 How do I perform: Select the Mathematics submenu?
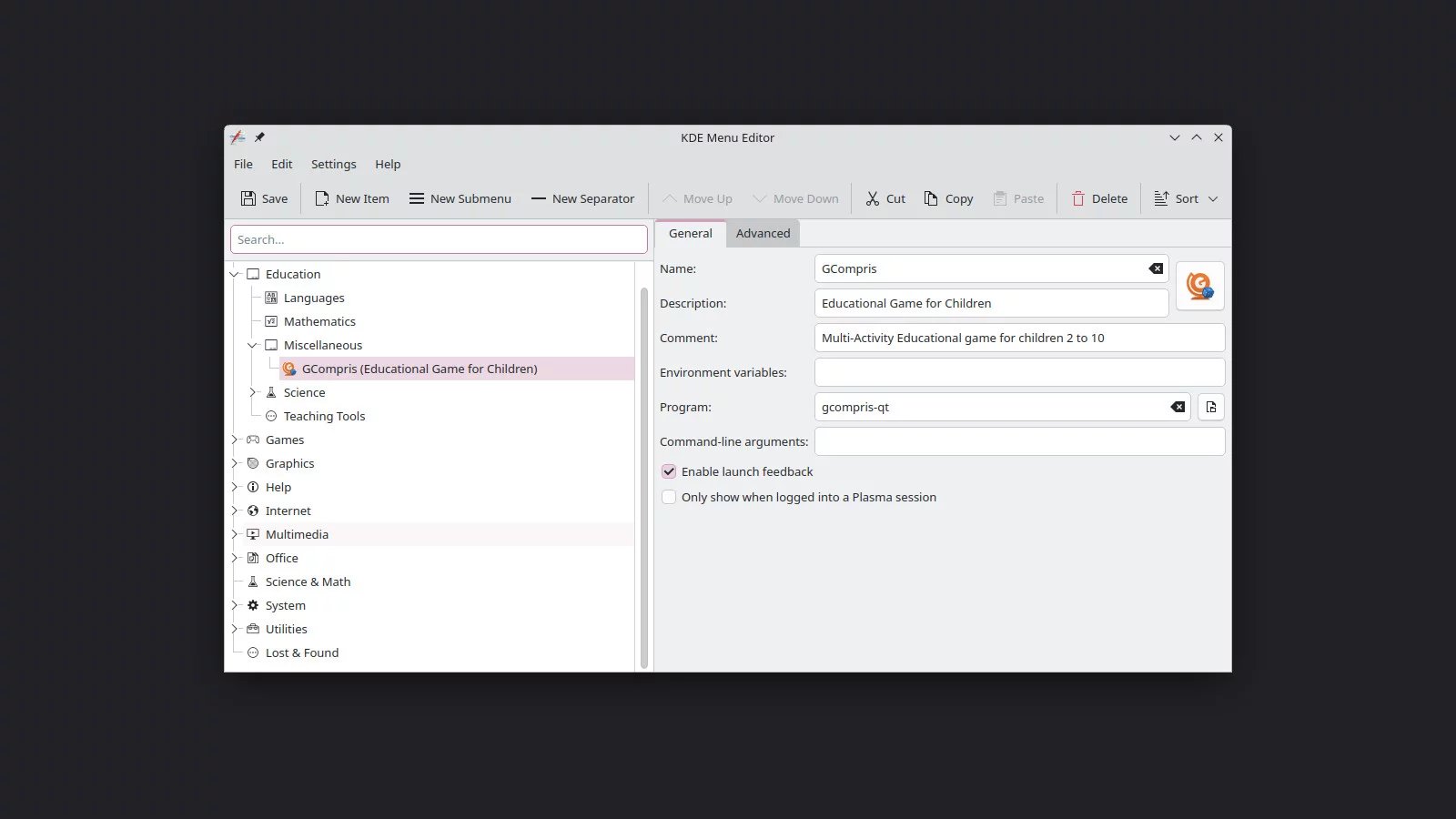pos(319,321)
